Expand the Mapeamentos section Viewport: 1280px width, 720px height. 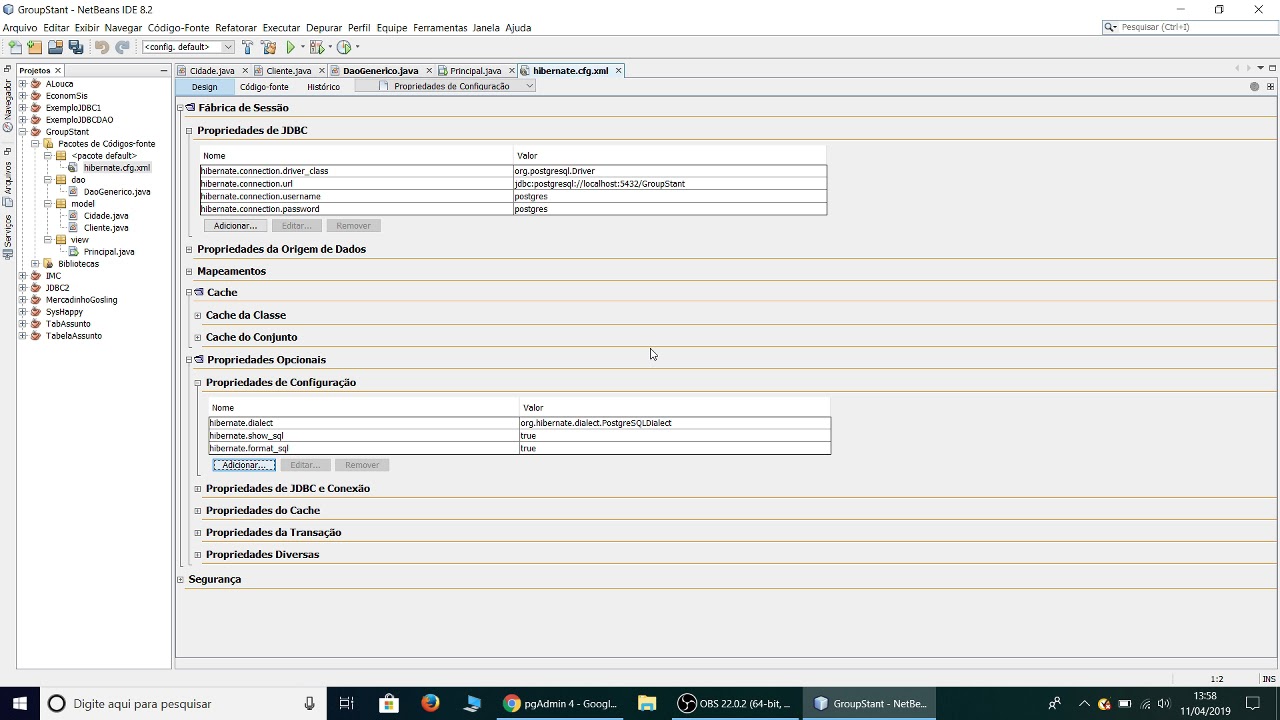pyautogui.click(x=189, y=271)
